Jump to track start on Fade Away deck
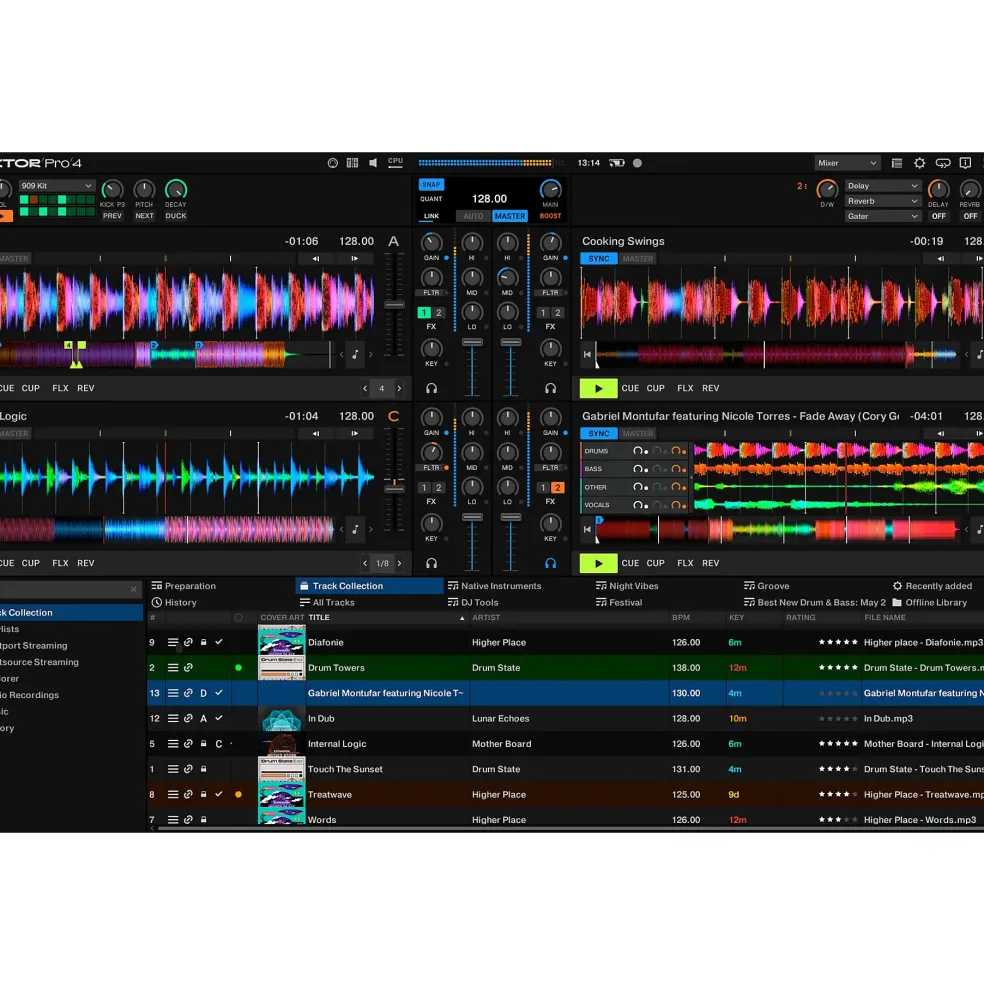Image resolution: width=984 pixels, height=985 pixels. [x=587, y=530]
